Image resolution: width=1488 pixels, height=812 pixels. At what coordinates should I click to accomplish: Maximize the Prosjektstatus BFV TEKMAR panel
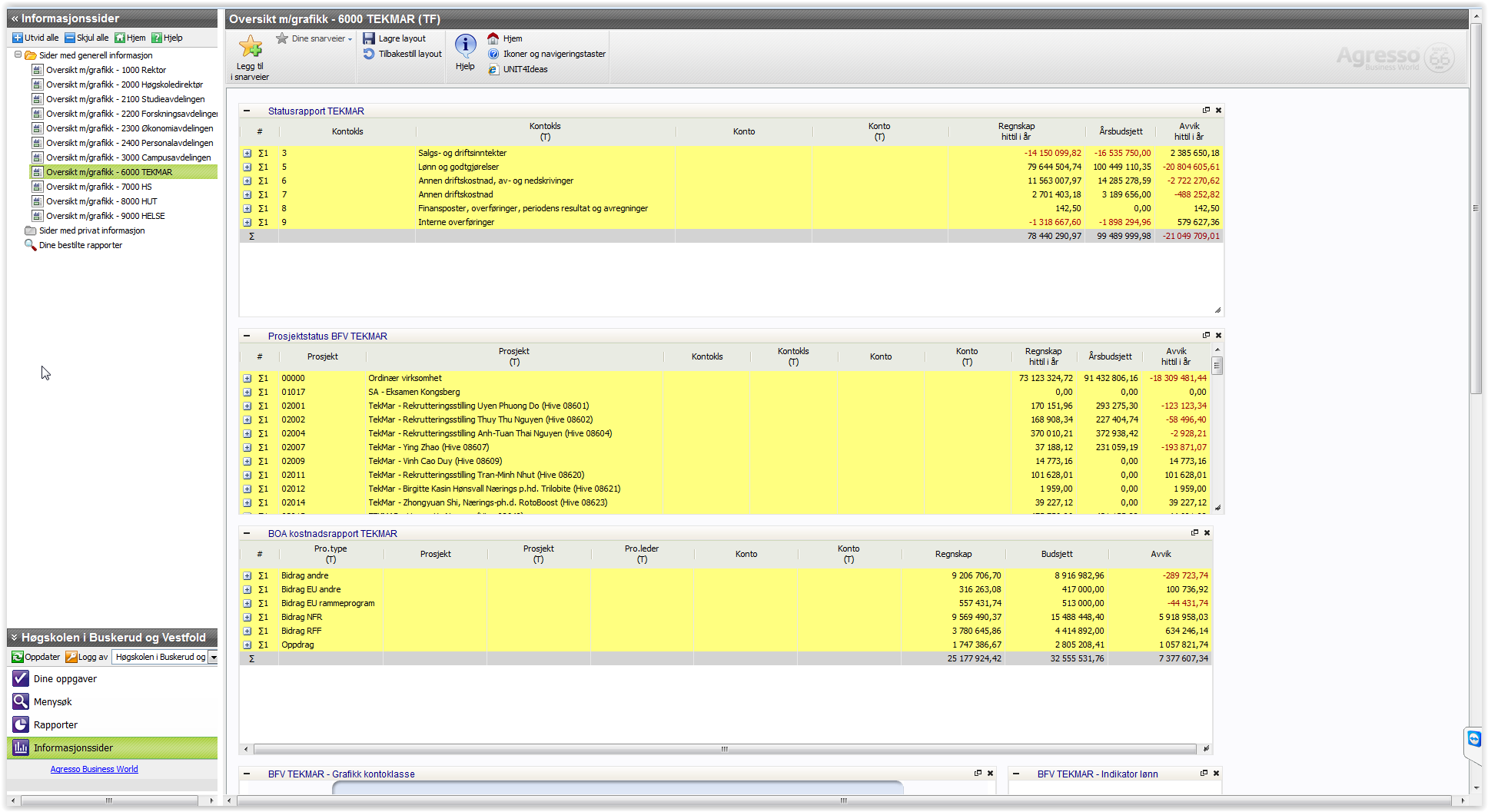click(x=1206, y=335)
